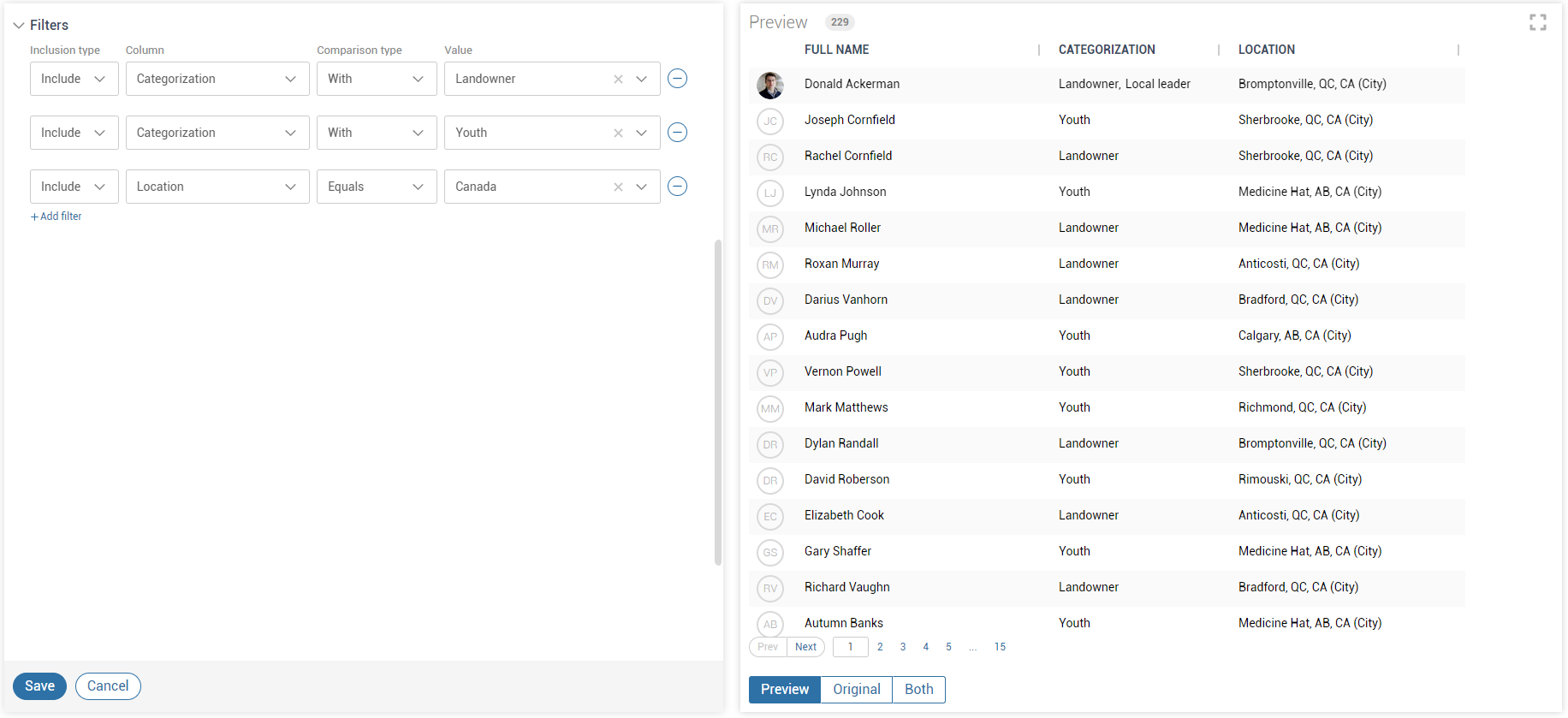
Task: Sort by Location column header
Action: click(1267, 50)
